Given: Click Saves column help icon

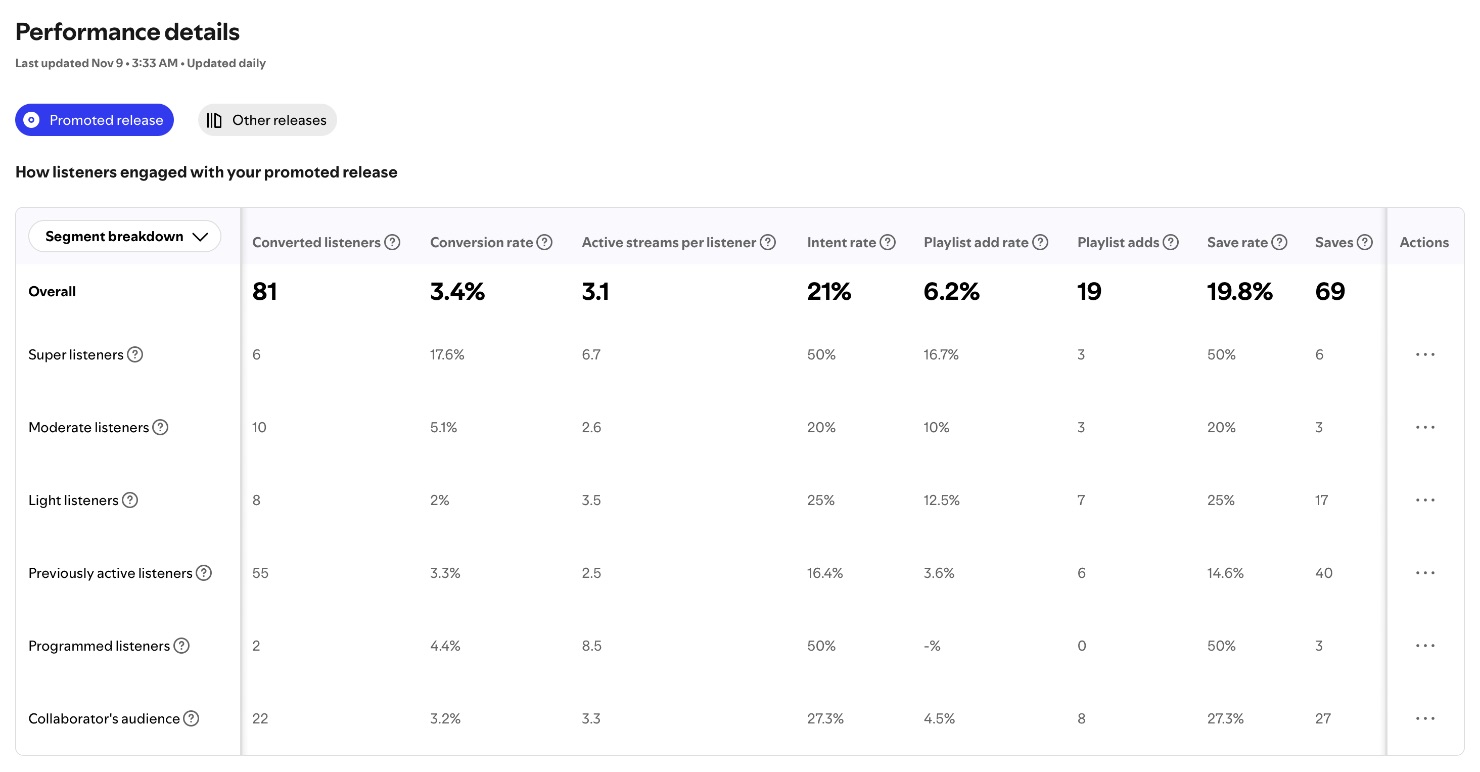Looking at the screenshot, I should pyautogui.click(x=1365, y=242).
